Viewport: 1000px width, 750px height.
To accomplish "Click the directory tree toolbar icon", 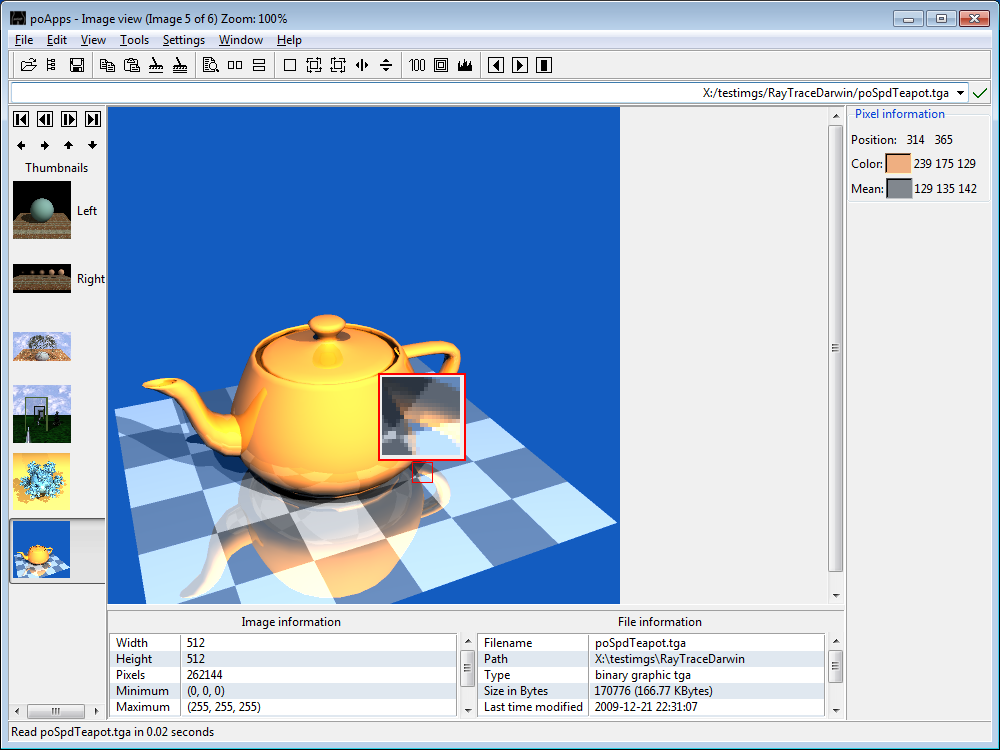I will coord(52,65).
